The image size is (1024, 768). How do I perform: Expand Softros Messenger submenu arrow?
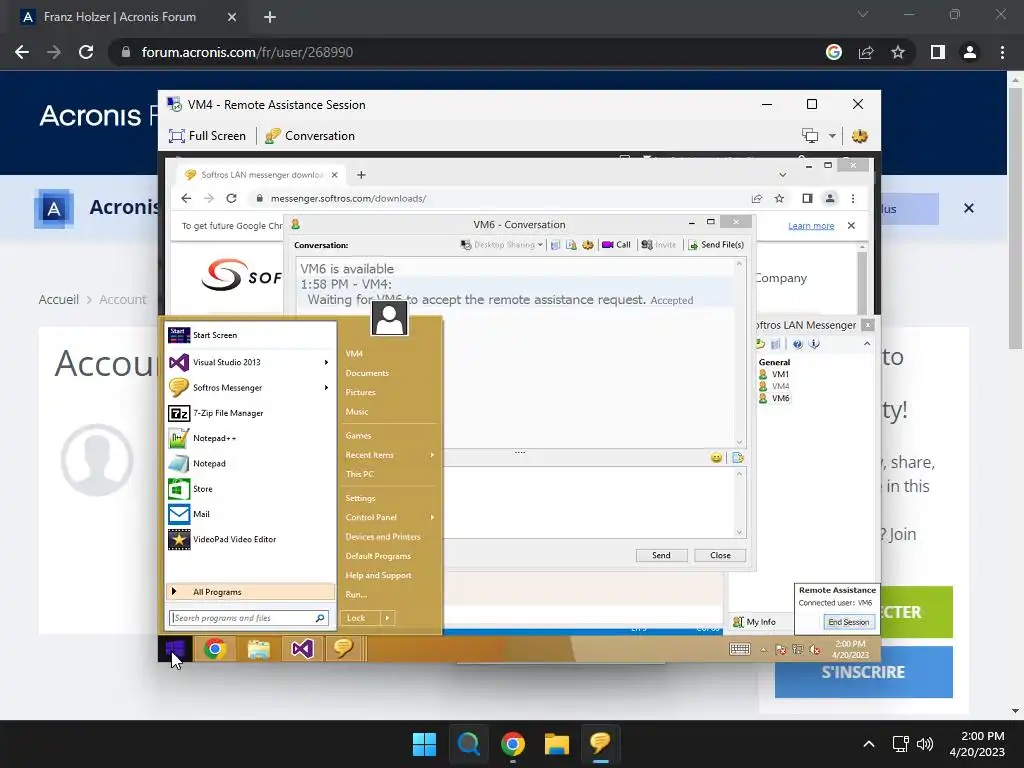click(326, 387)
